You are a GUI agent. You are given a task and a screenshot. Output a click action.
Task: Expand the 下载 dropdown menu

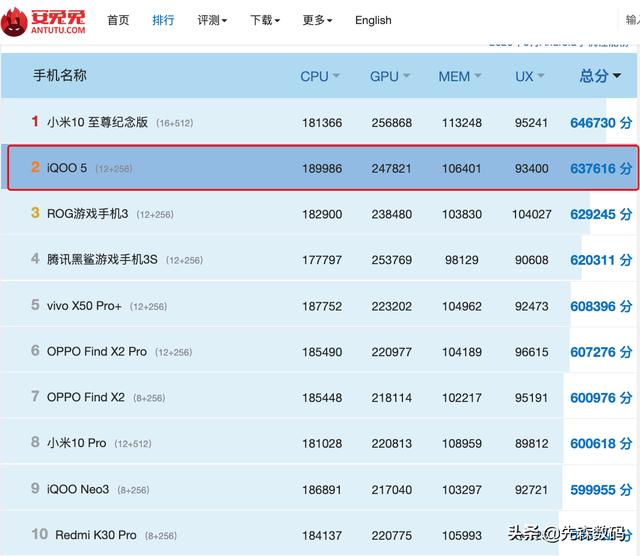(264, 20)
